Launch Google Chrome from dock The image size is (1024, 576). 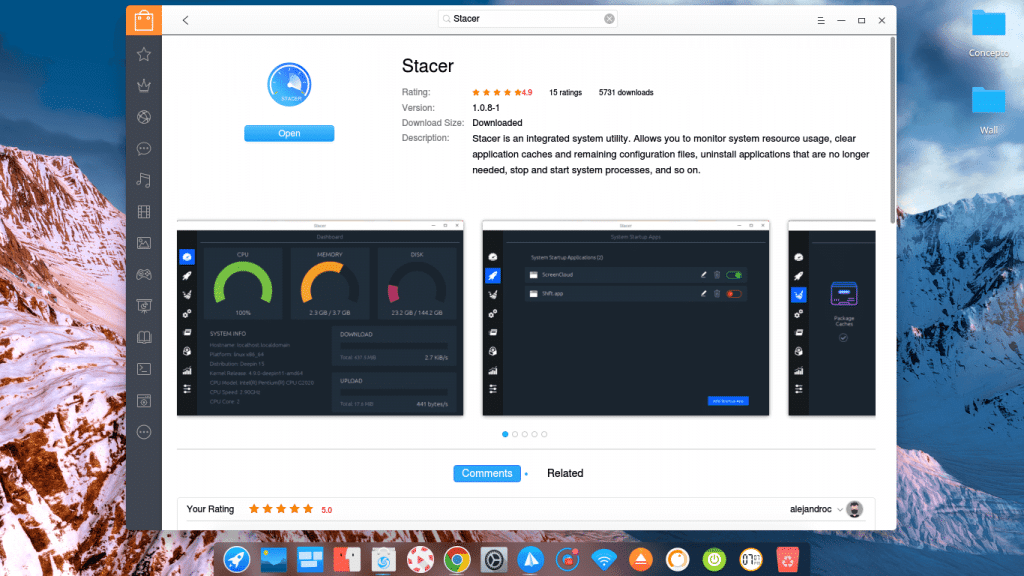click(x=457, y=560)
